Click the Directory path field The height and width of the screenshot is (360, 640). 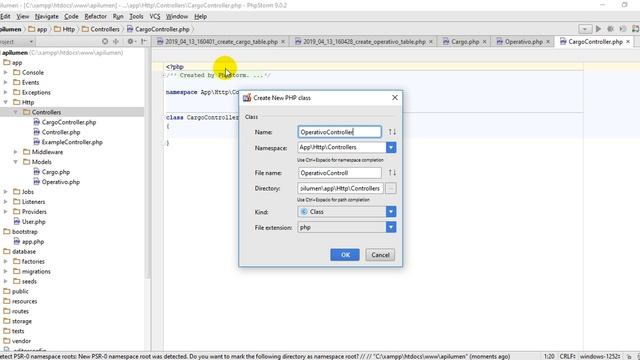tap(340, 188)
